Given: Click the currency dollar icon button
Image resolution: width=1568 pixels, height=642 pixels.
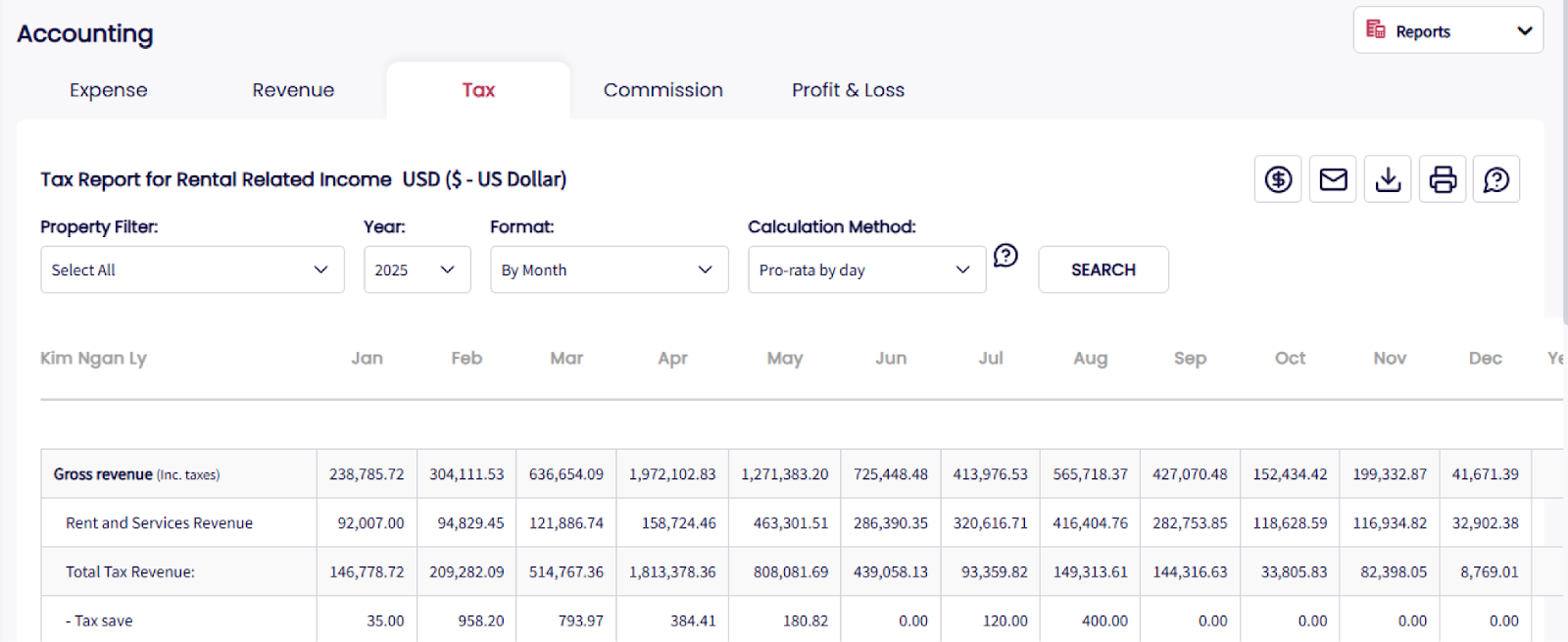Looking at the screenshot, I should [x=1278, y=179].
